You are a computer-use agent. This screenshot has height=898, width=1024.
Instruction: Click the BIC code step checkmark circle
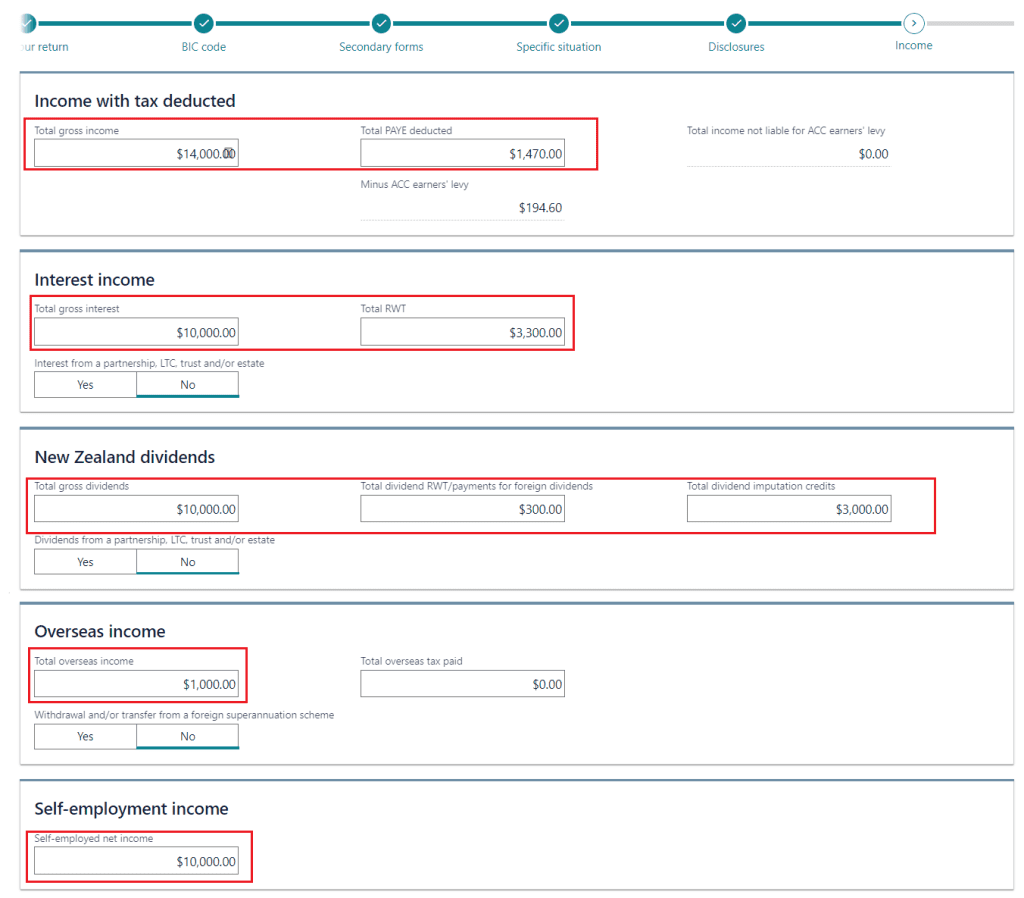coord(204,24)
